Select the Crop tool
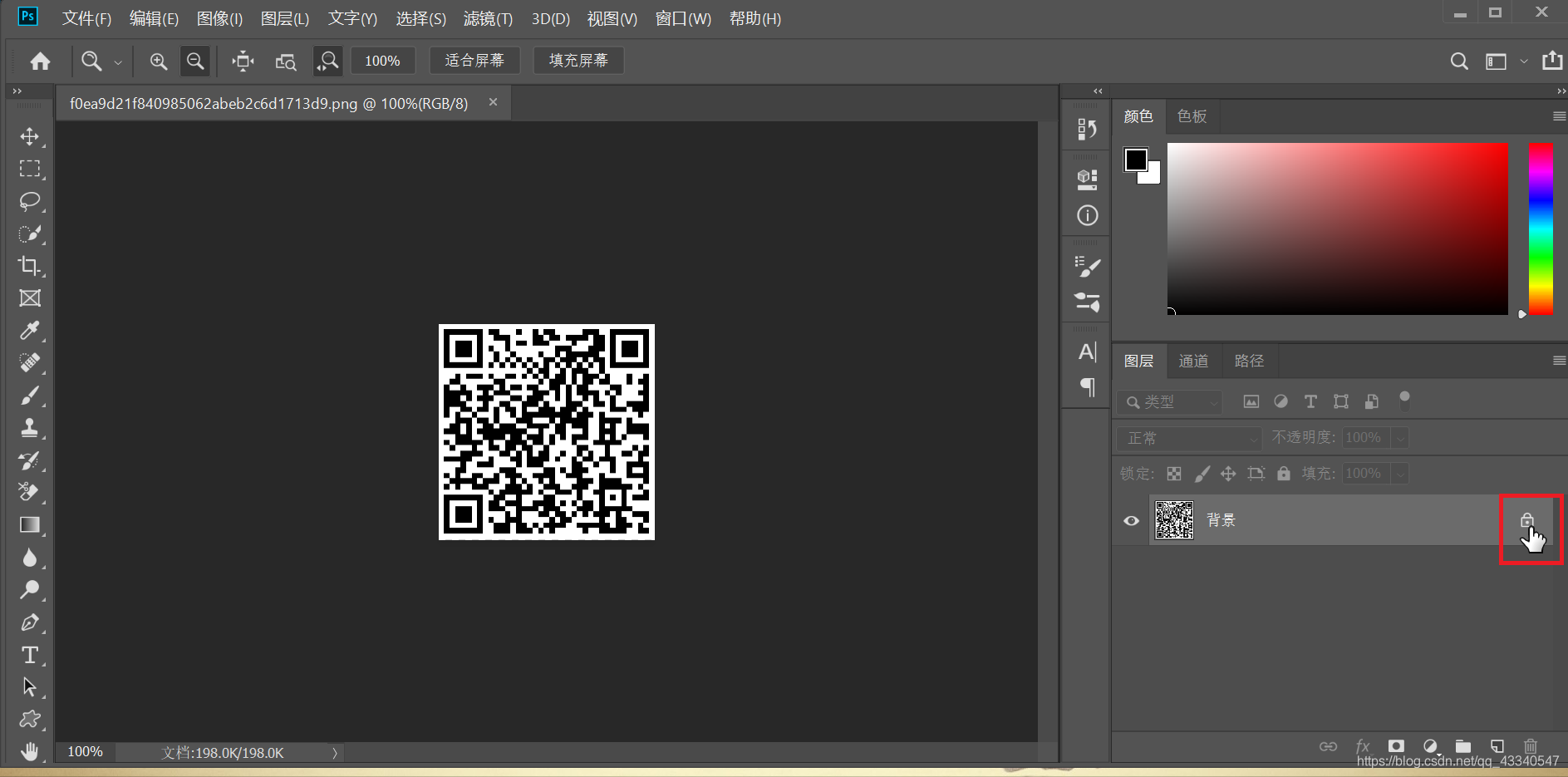1568x777 pixels. (30, 266)
